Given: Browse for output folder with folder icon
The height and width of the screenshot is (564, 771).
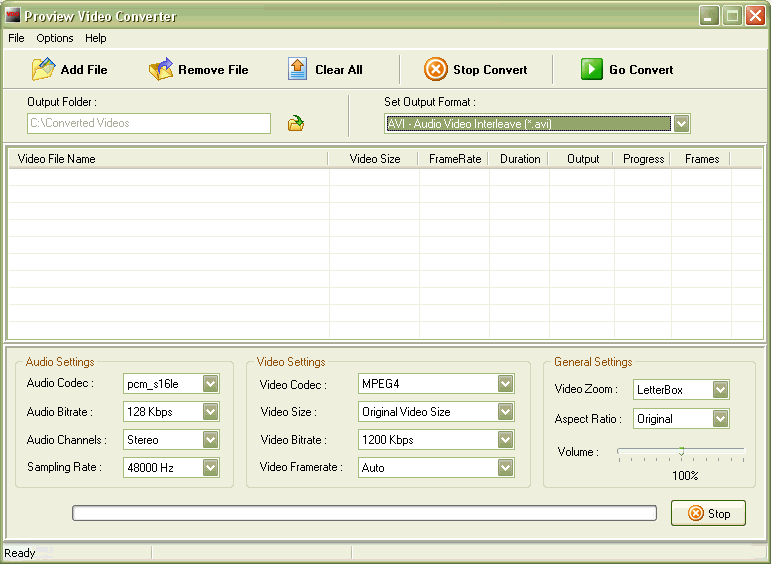Looking at the screenshot, I should pyautogui.click(x=296, y=123).
